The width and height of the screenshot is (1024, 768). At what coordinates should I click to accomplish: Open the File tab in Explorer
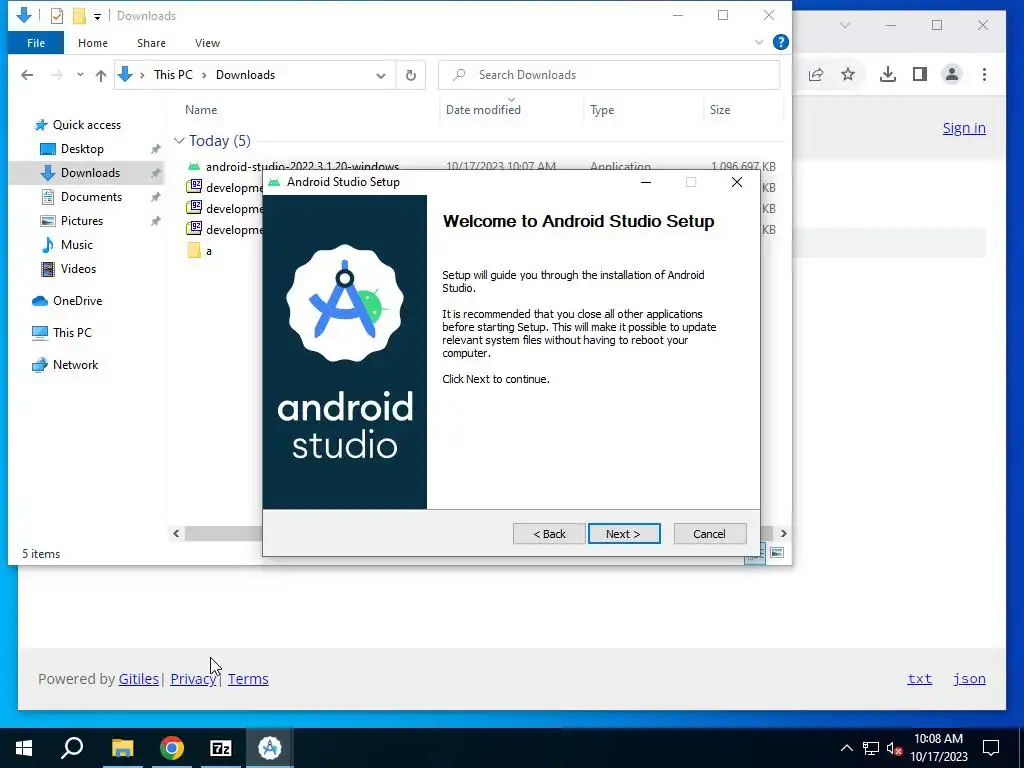pos(36,43)
